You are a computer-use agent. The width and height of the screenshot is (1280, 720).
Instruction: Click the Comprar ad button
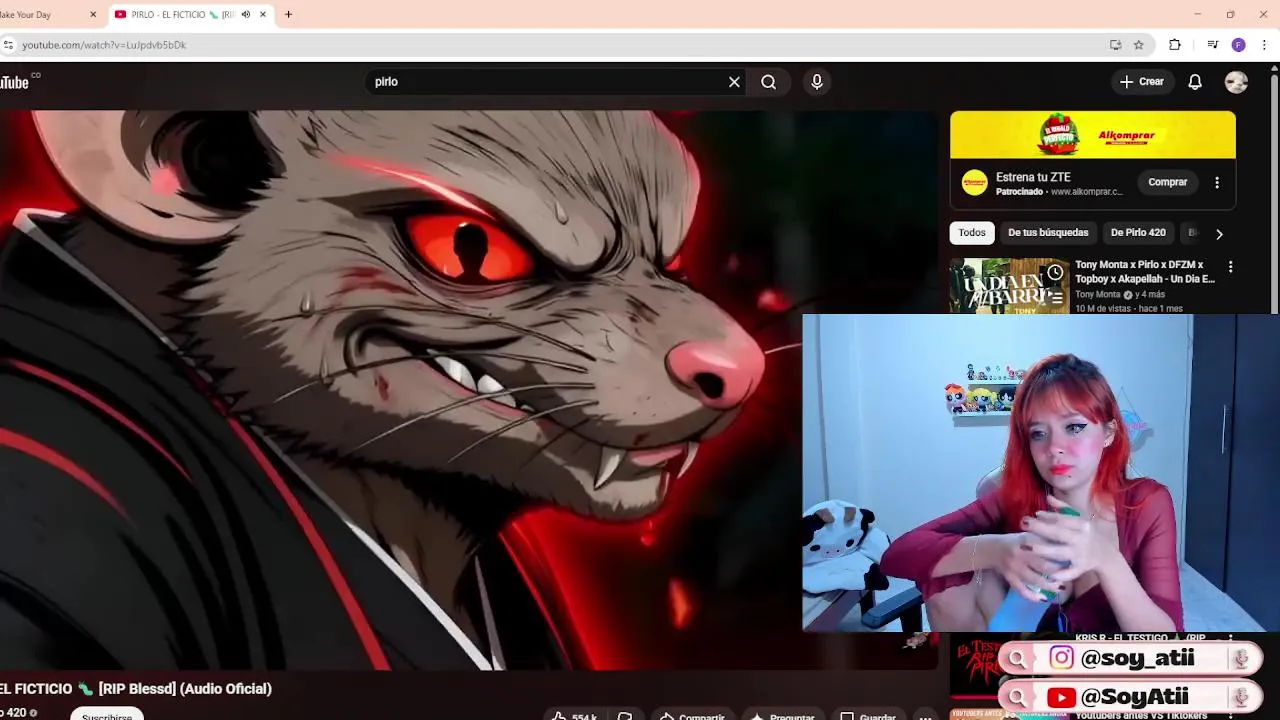pyautogui.click(x=1167, y=183)
